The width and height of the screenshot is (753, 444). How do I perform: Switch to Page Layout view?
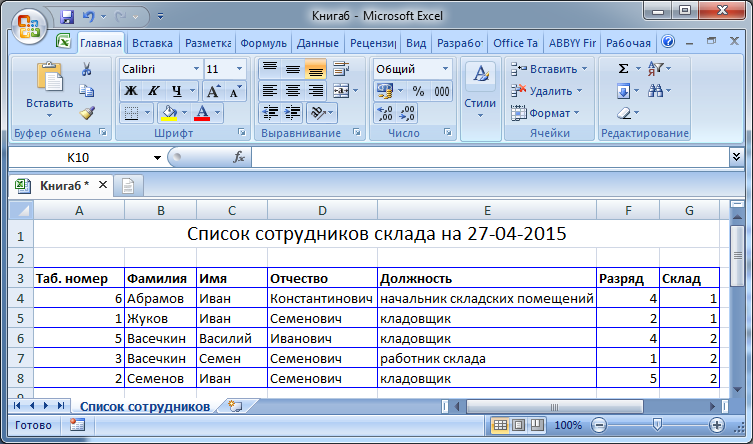519,425
